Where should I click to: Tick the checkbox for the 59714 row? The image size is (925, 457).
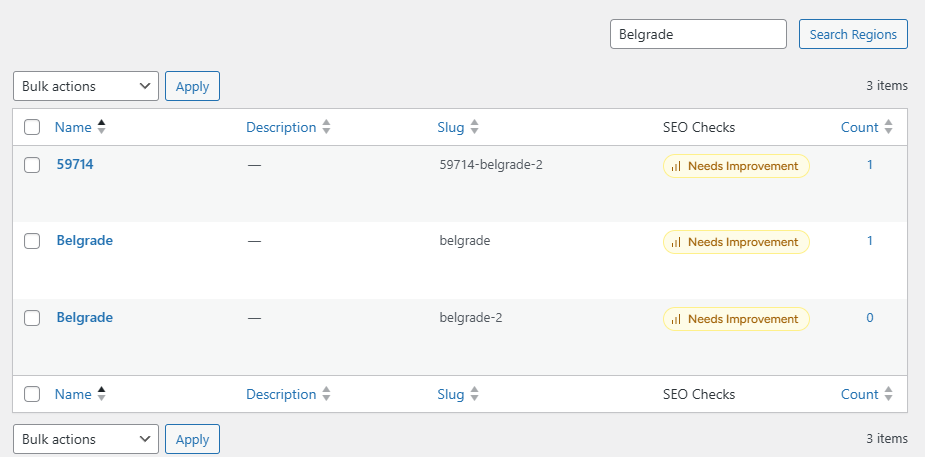(32, 165)
